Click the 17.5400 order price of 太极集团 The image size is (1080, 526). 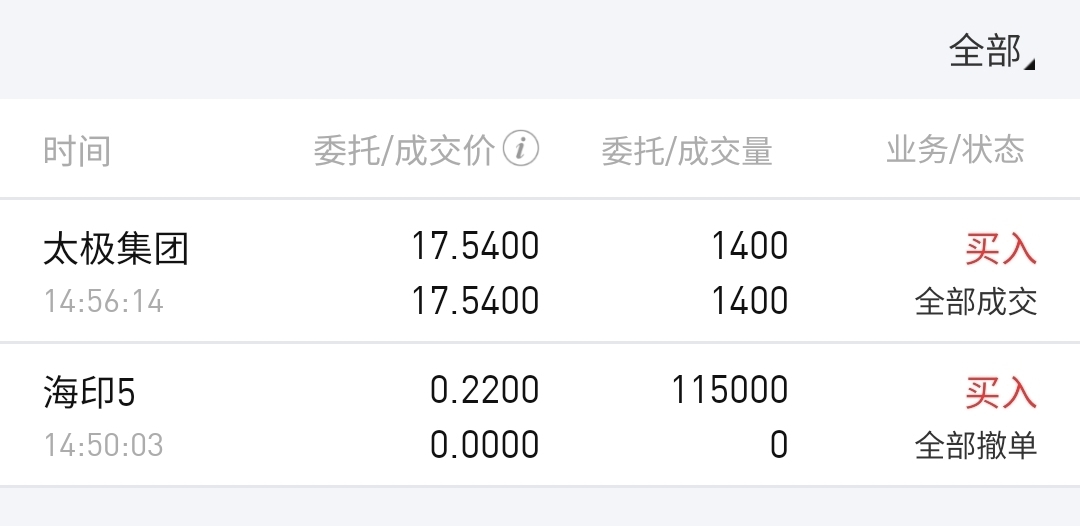[x=475, y=246]
